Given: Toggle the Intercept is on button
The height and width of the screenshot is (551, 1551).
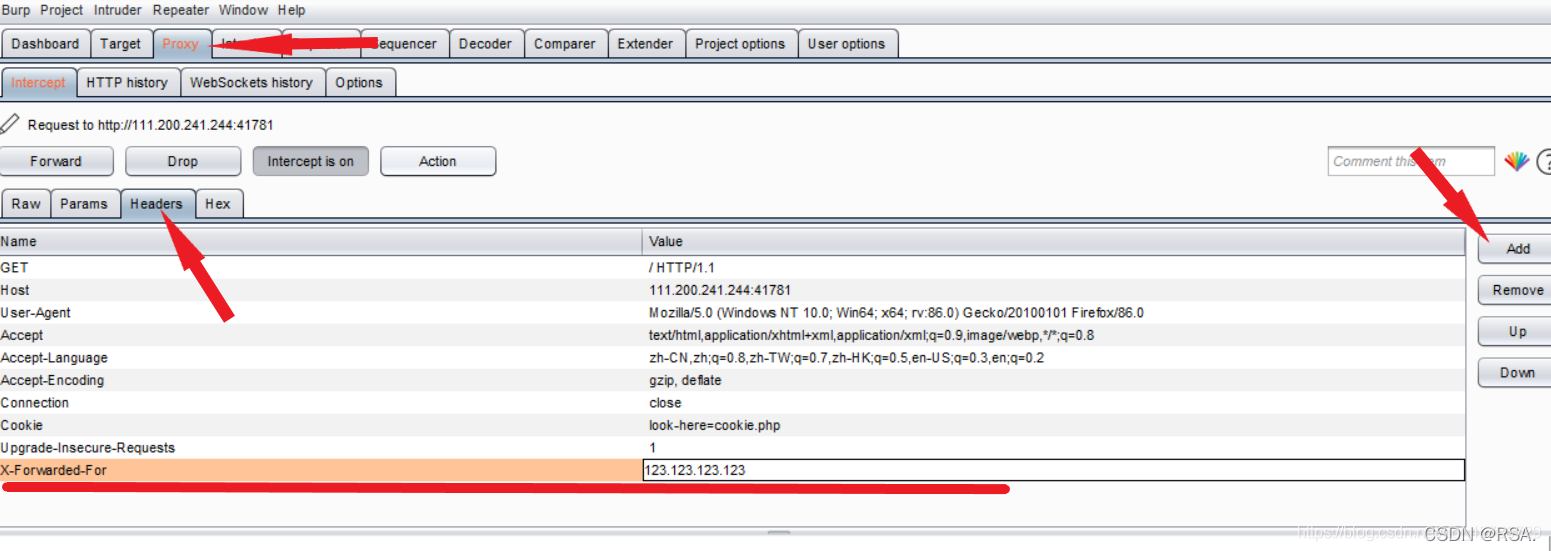Looking at the screenshot, I should tap(310, 161).
